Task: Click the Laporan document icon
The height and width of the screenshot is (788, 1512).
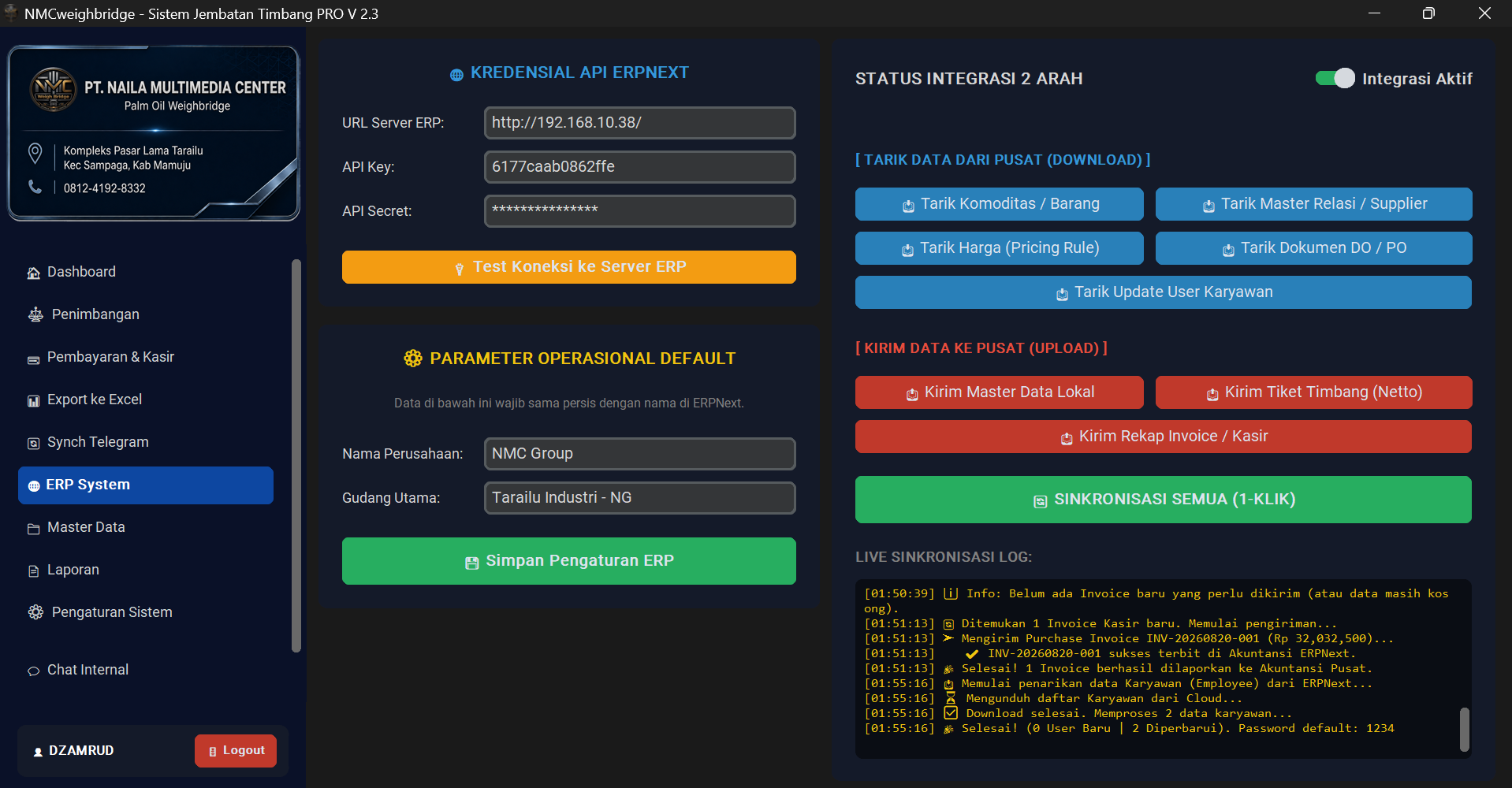Action: pos(33,571)
